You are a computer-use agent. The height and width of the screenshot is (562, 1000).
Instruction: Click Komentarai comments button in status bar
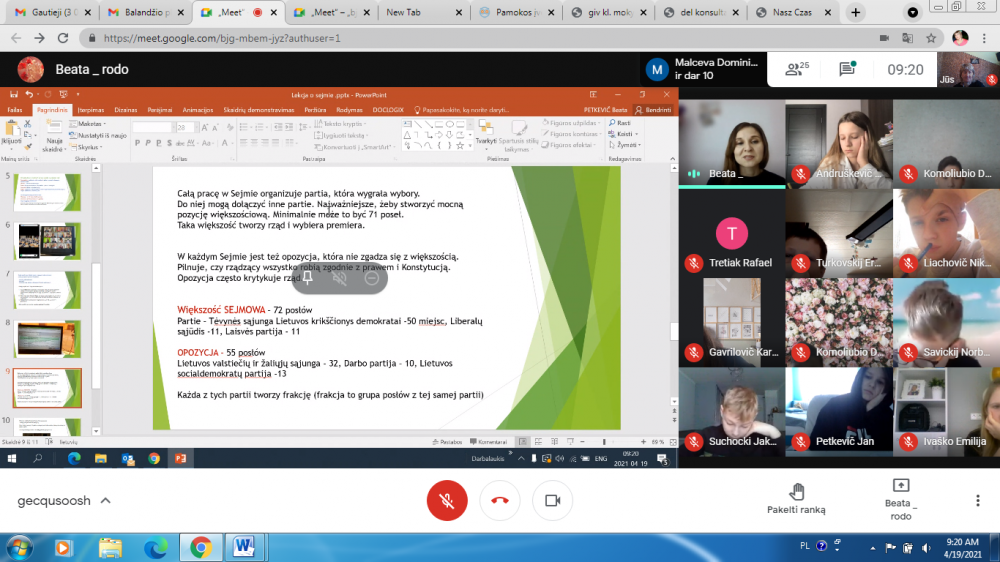[489, 441]
